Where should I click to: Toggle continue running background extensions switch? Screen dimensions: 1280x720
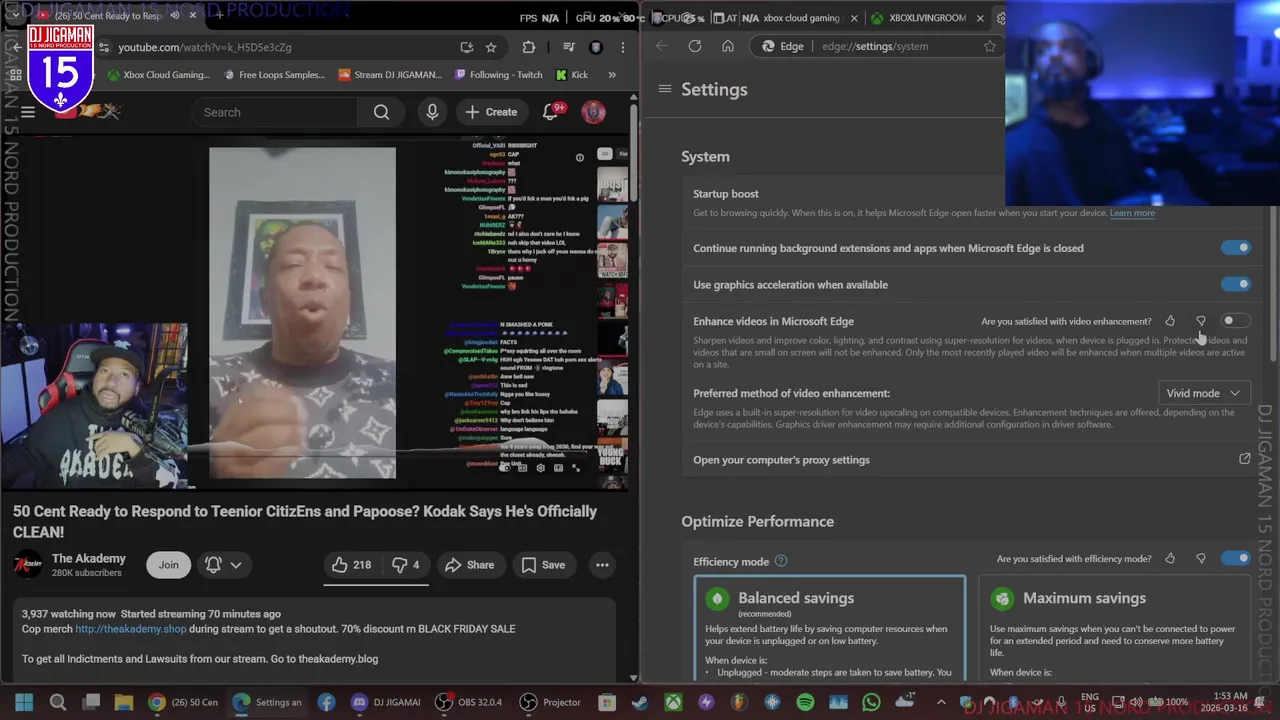[1236, 248]
